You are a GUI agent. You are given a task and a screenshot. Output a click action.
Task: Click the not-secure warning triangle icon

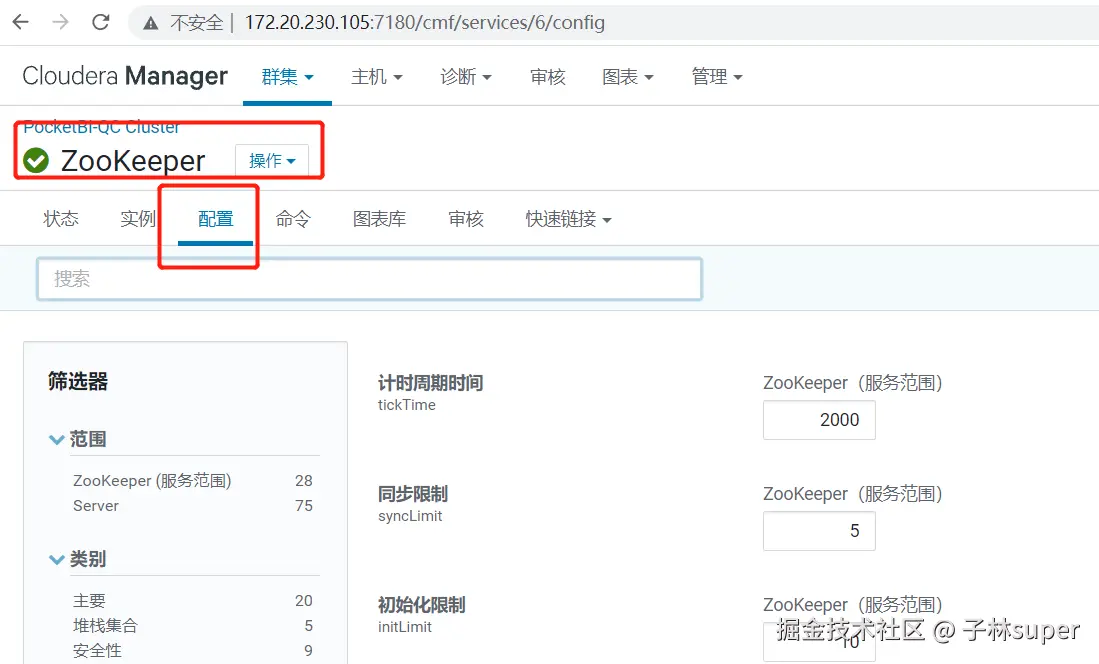point(150,23)
